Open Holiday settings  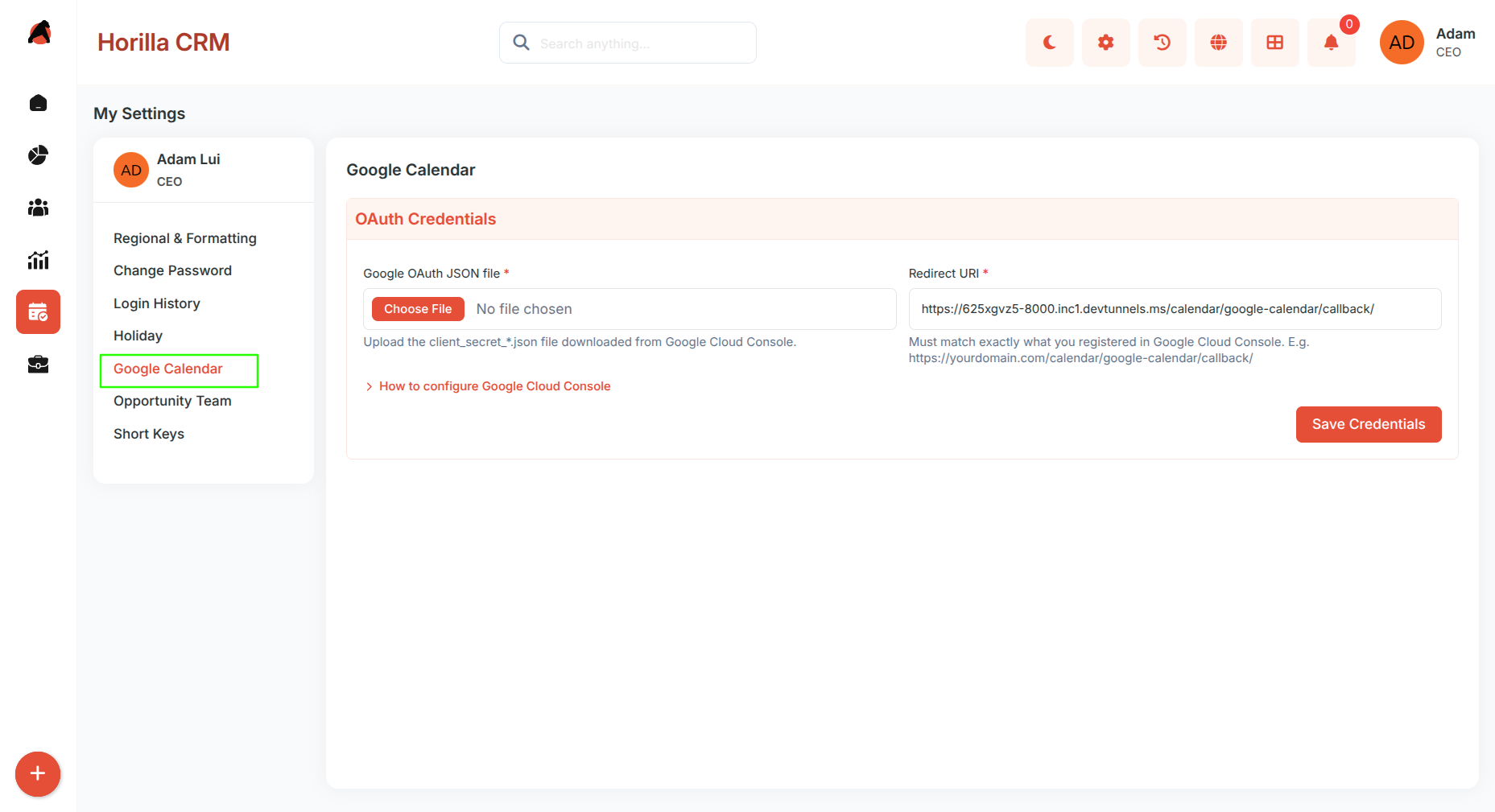coord(138,336)
